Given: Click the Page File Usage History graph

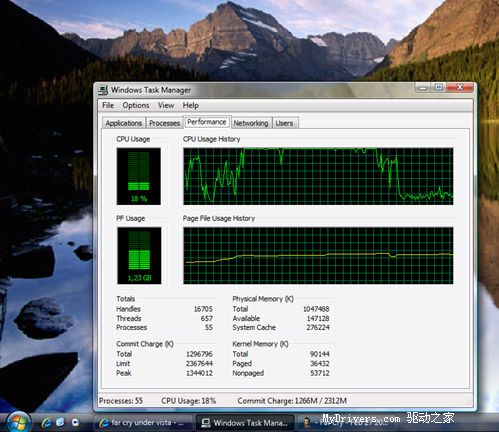Looking at the screenshot, I should pyautogui.click(x=318, y=256).
